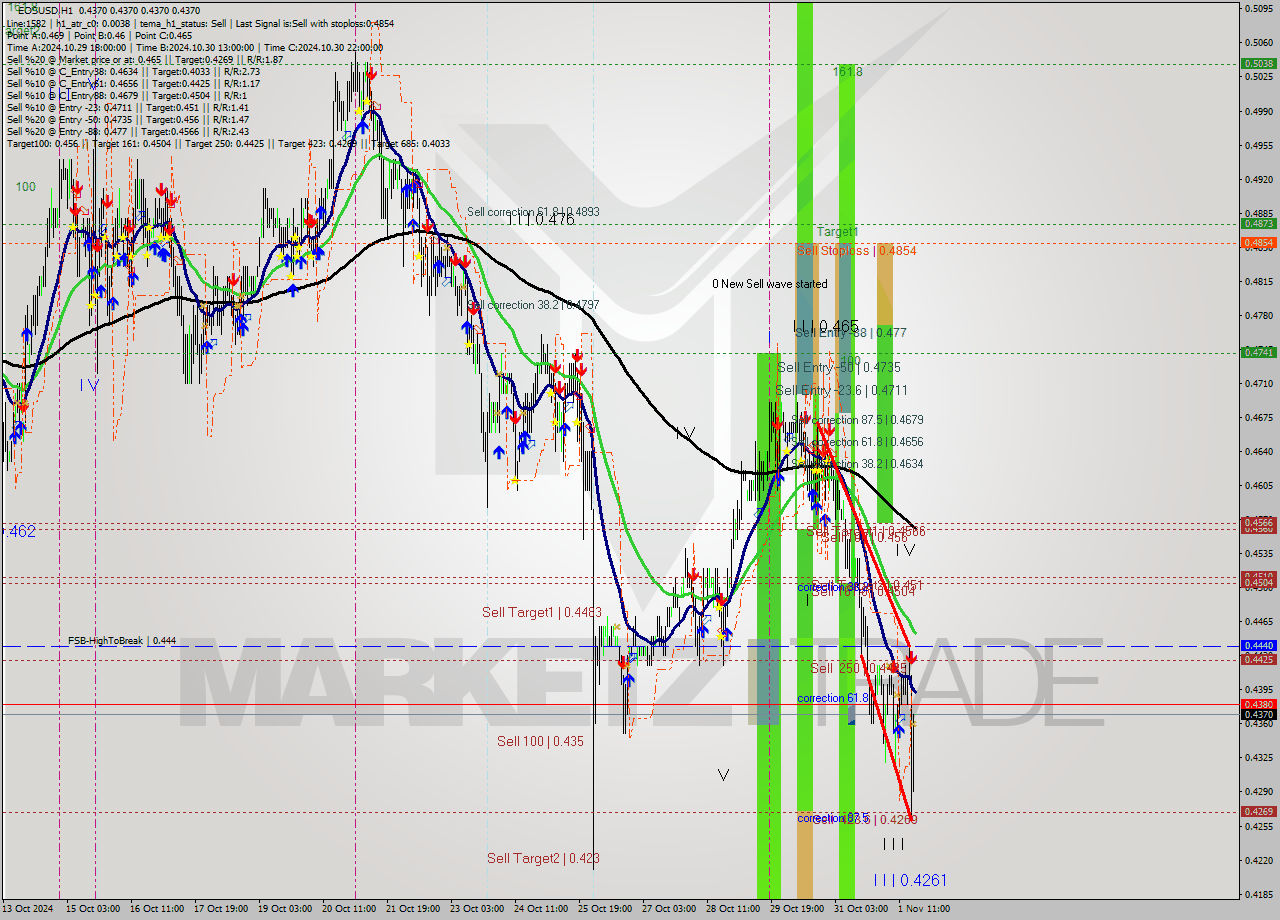Image resolution: width=1280 pixels, height=920 pixels.
Task: Click the black 0.4370 current price tag
Action: point(1258,714)
